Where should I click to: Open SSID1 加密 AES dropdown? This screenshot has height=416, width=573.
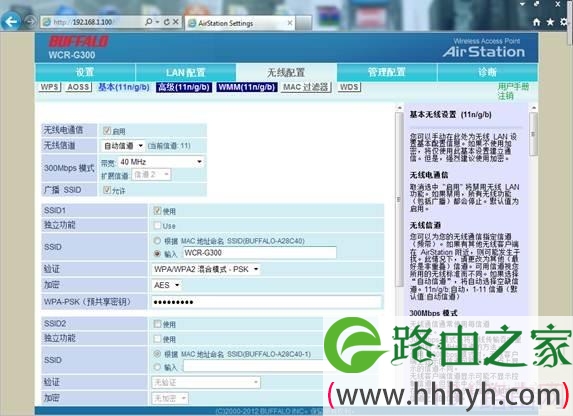(x=166, y=285)
